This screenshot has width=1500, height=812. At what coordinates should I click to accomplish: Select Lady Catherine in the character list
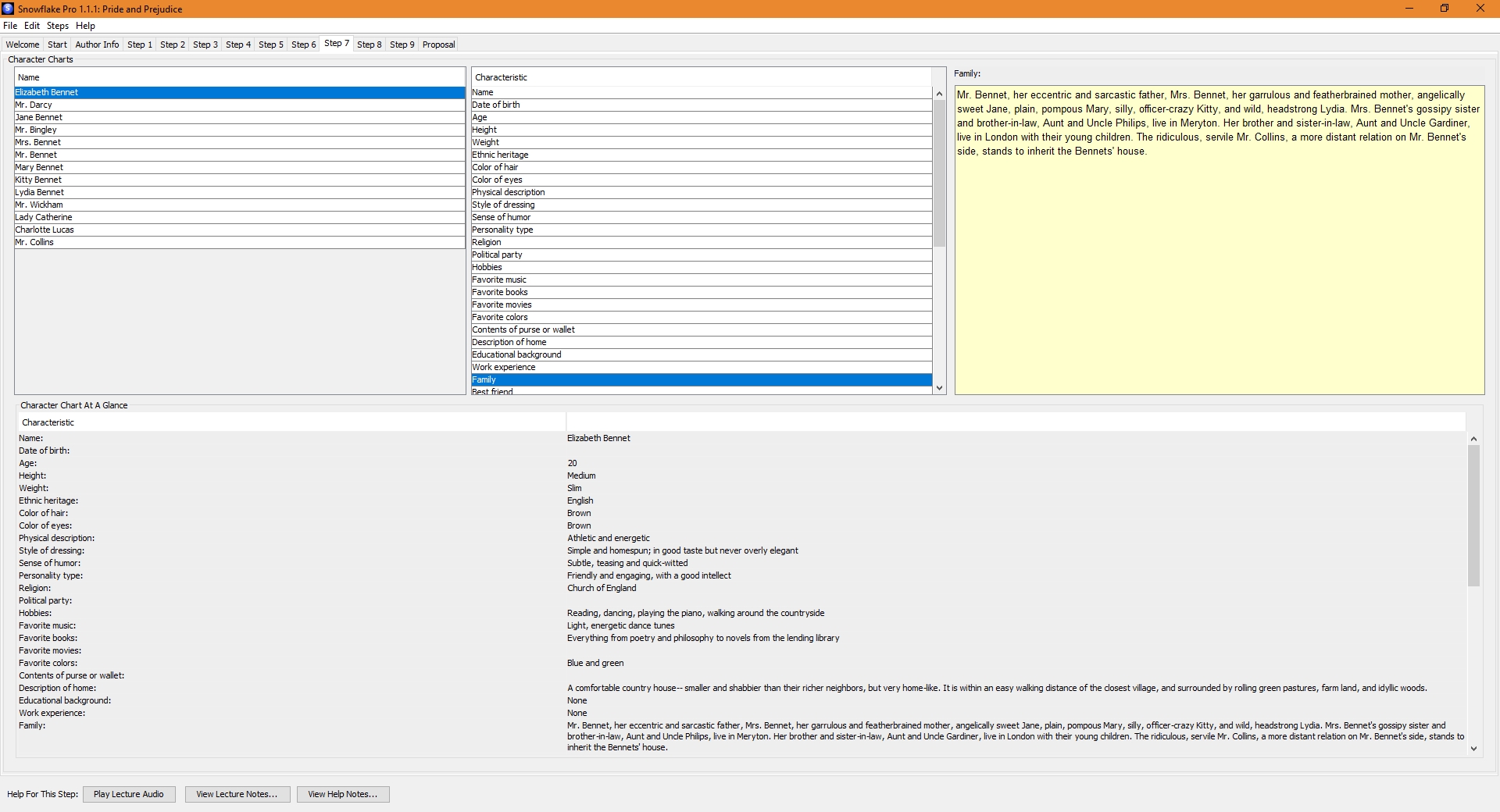click(x=240, y=217)
